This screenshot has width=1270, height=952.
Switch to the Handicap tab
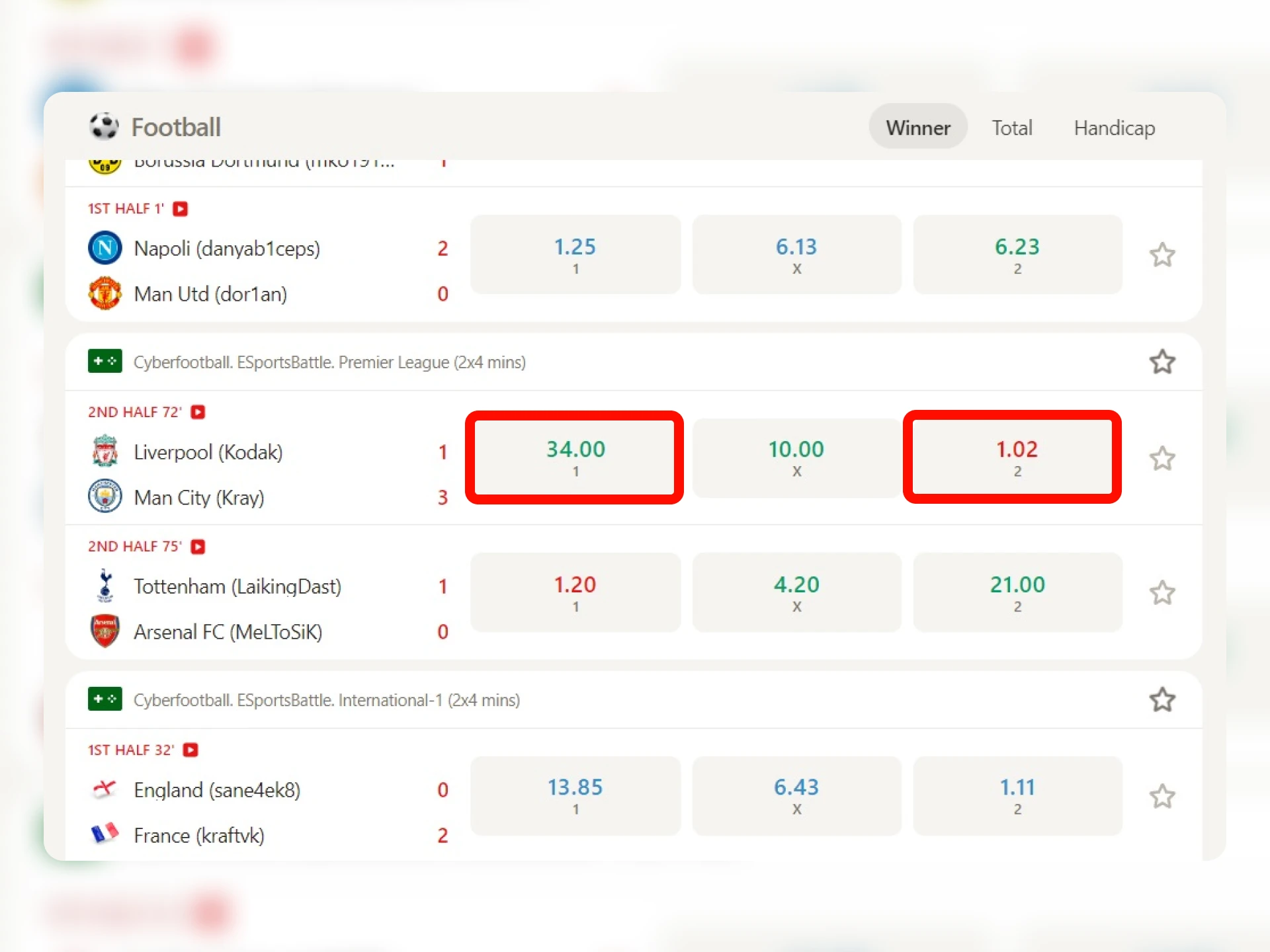click(1114, 128)
